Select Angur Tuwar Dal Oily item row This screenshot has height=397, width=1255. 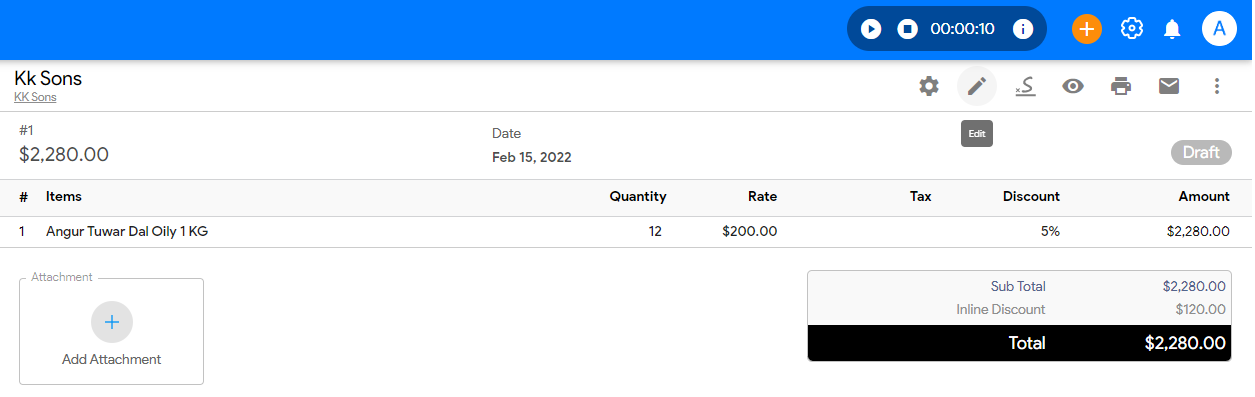point(626,232)
